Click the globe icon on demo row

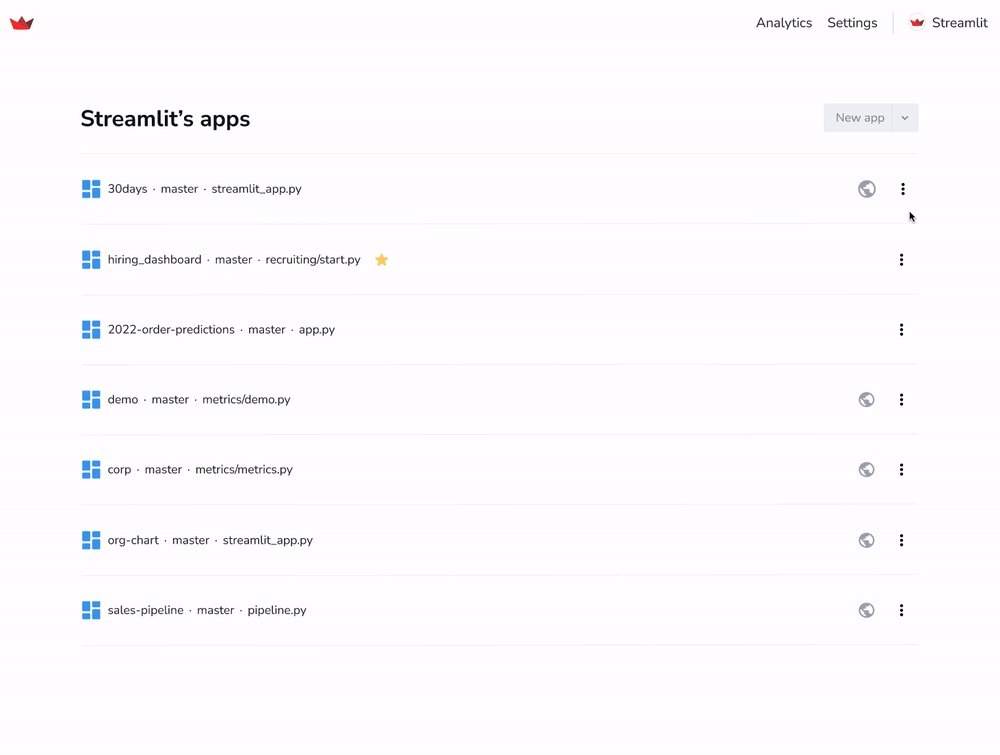coord(867,400)
